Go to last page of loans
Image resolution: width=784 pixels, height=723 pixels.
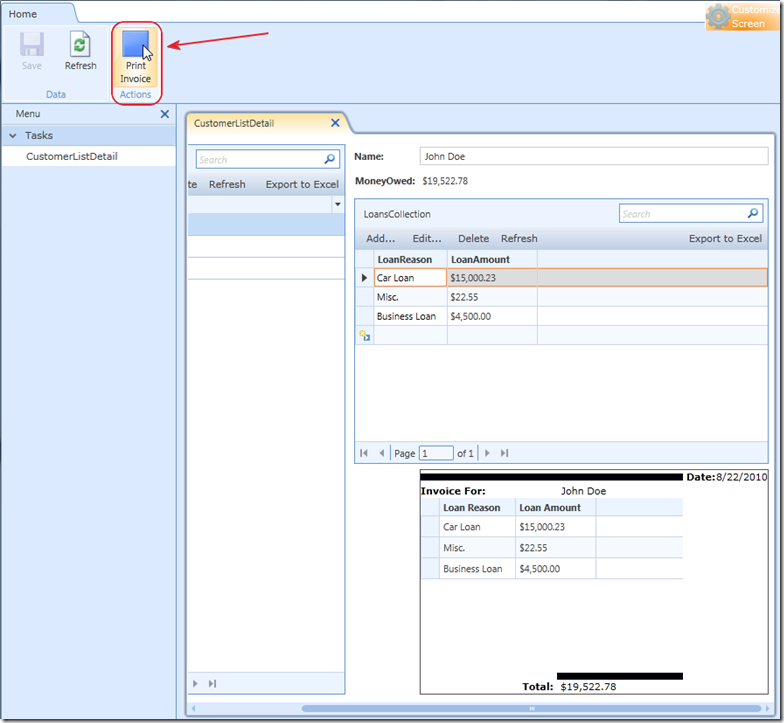click(504, 453)
